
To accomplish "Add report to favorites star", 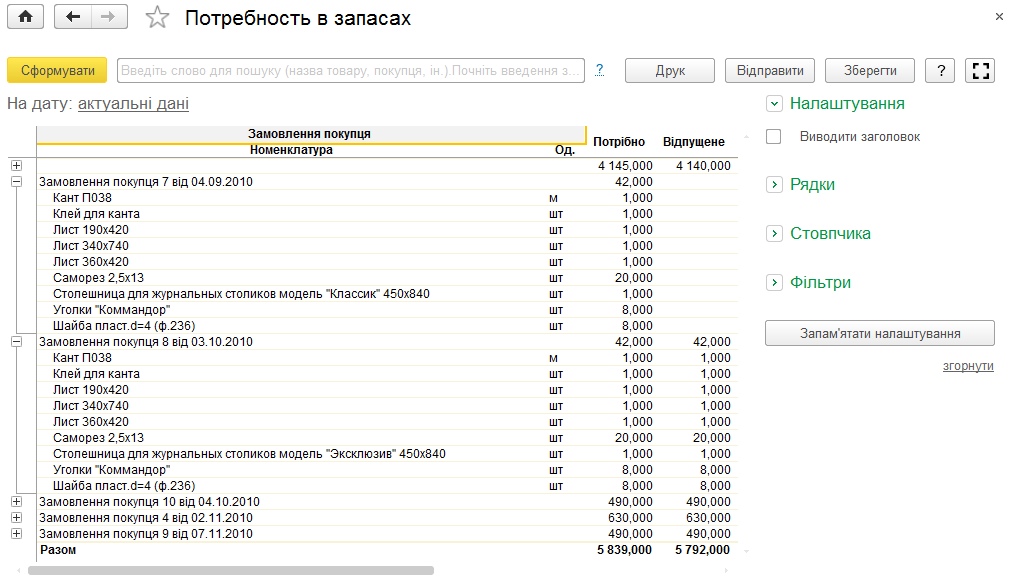I will 157,17.
